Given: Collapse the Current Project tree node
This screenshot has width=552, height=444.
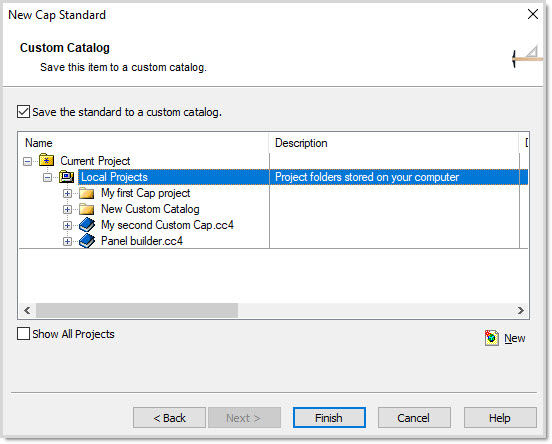Looking at the screenshot, I should 27,161.
